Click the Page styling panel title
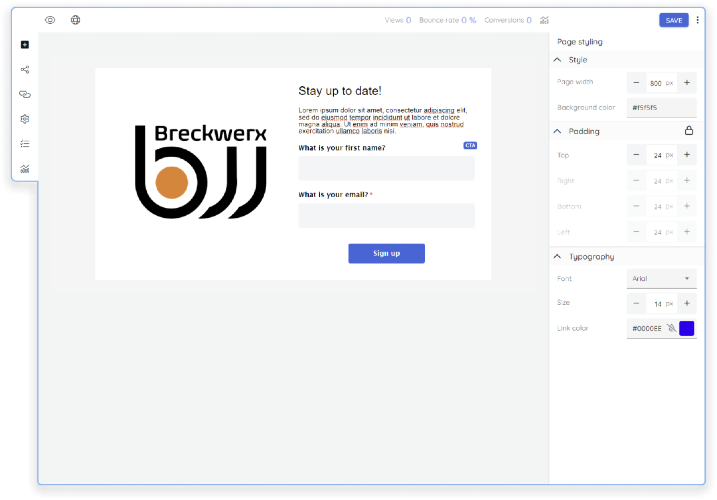717x500 pixels. click(580, 42)
